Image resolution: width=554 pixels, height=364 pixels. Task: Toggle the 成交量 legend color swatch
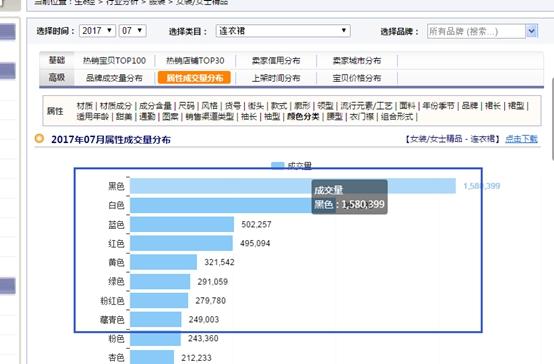pyautogui.click(x=278, y=165)
